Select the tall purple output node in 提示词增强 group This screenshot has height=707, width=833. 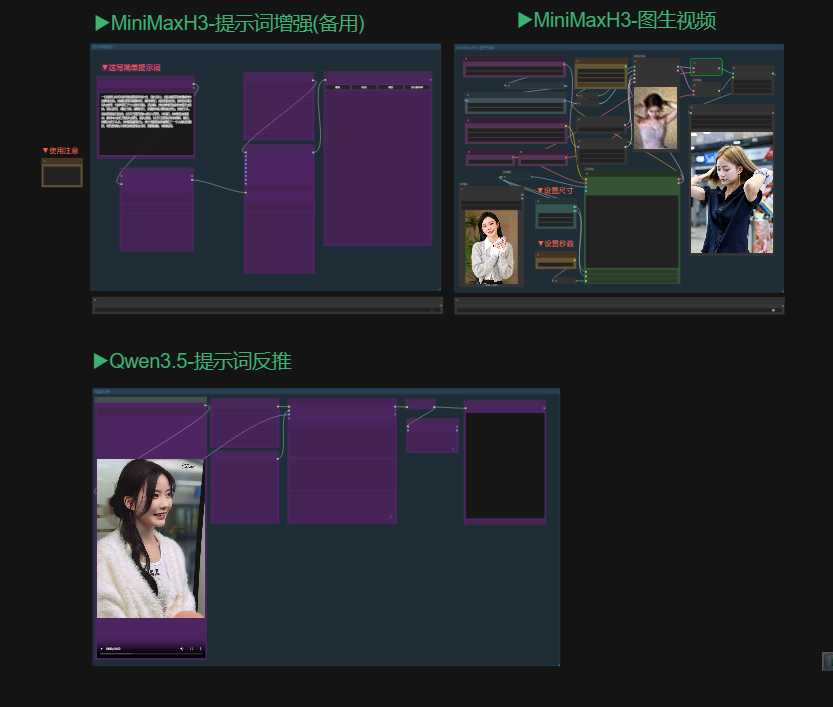(378, 159)
